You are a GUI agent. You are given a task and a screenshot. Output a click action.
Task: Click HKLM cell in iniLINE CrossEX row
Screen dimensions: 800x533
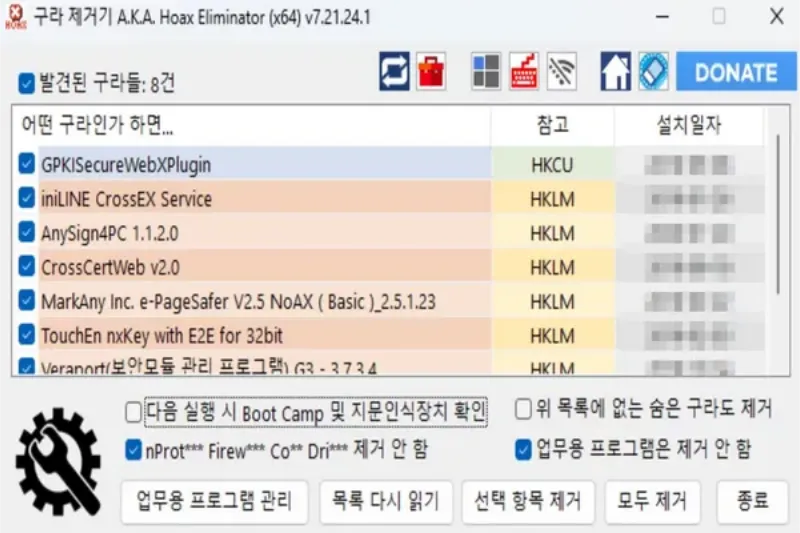tap(553, 199)
